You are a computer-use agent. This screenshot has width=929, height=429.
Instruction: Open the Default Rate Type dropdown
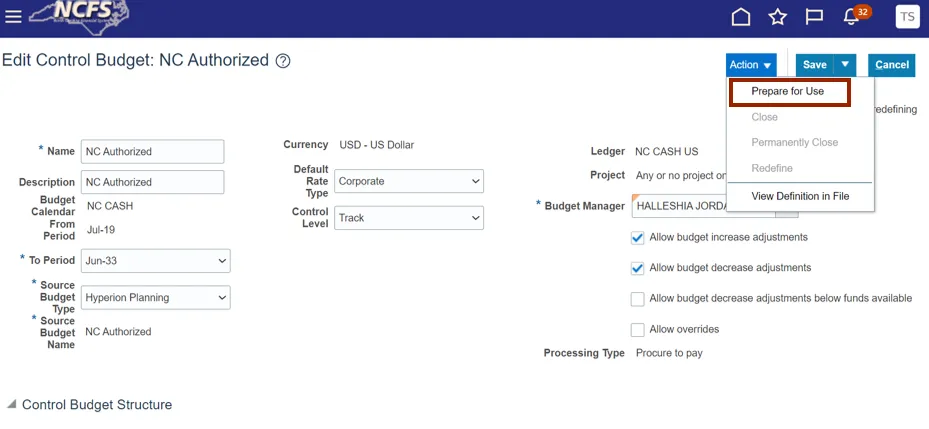point(410,182)
